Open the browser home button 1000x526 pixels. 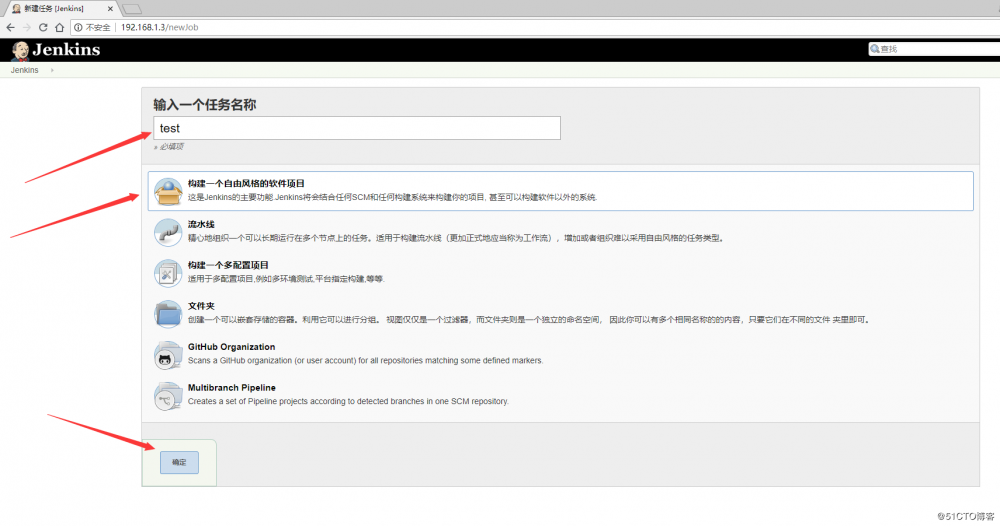(x=59, y=27)
